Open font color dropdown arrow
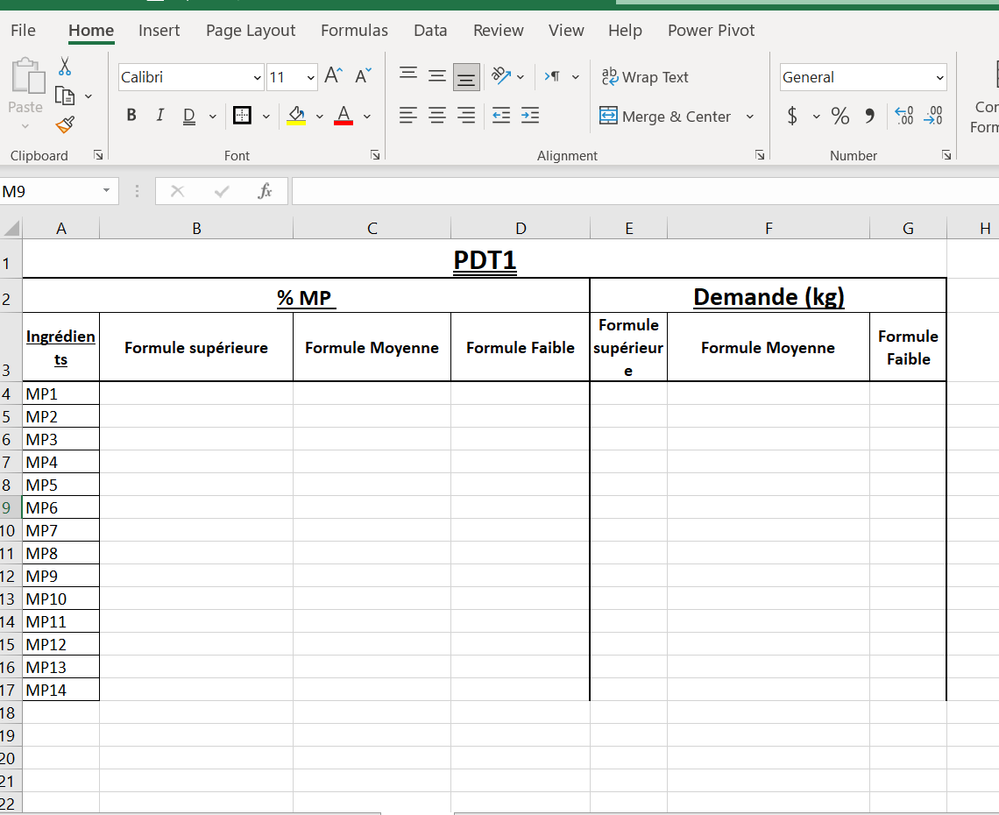Screen dimensions: 999x815 click(367, 117)
